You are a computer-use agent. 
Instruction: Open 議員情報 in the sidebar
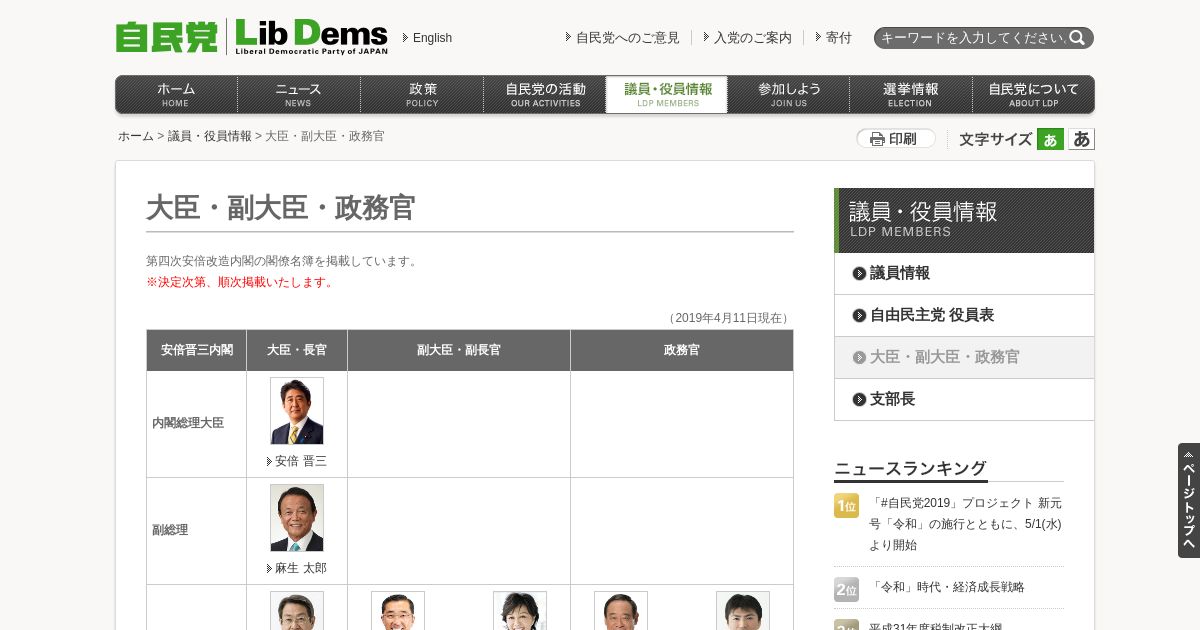pos(964,273)
